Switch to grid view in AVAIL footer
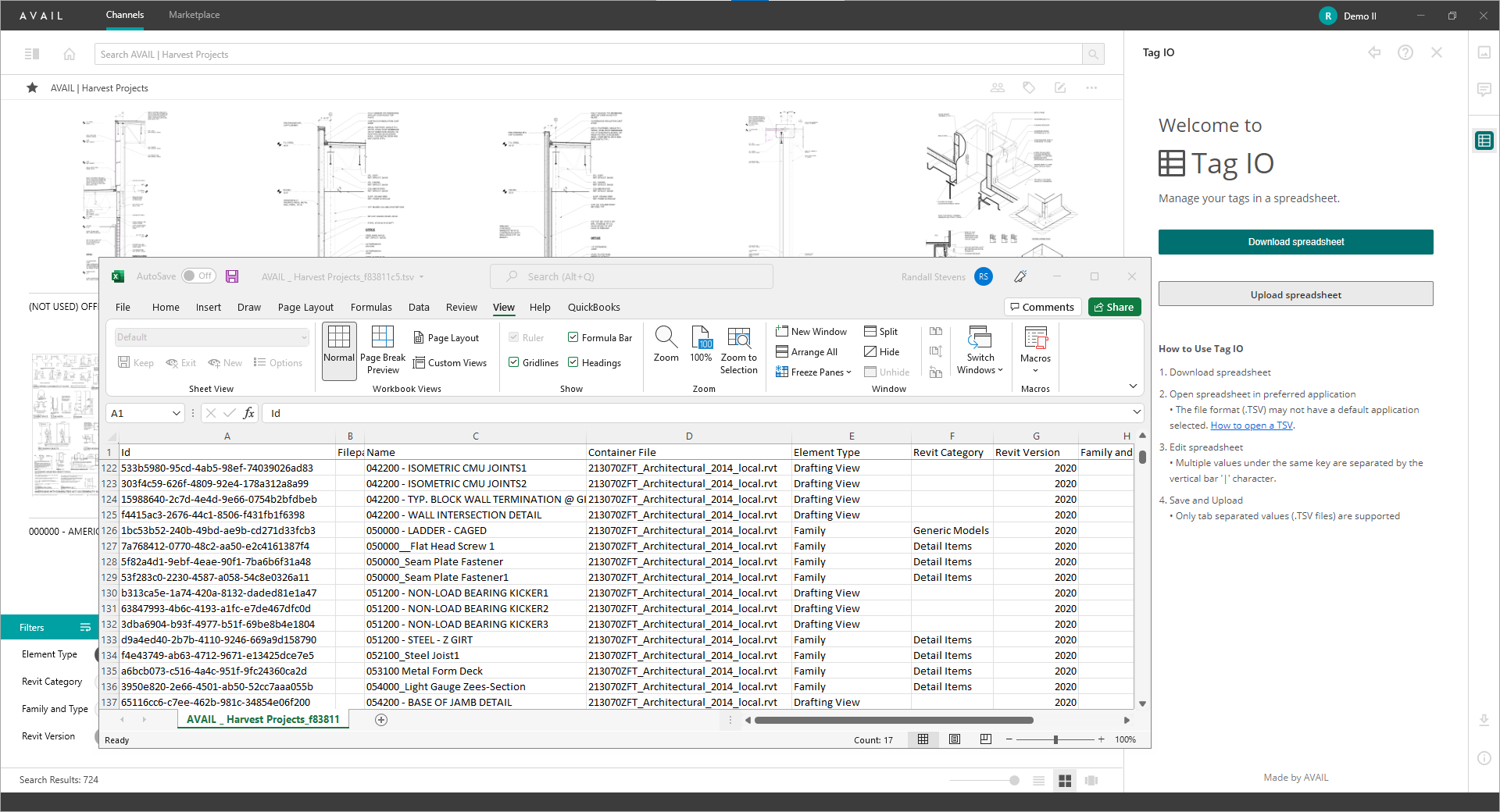The height and width of the screenshot is (812, 1500). [x=1065, y=780]
